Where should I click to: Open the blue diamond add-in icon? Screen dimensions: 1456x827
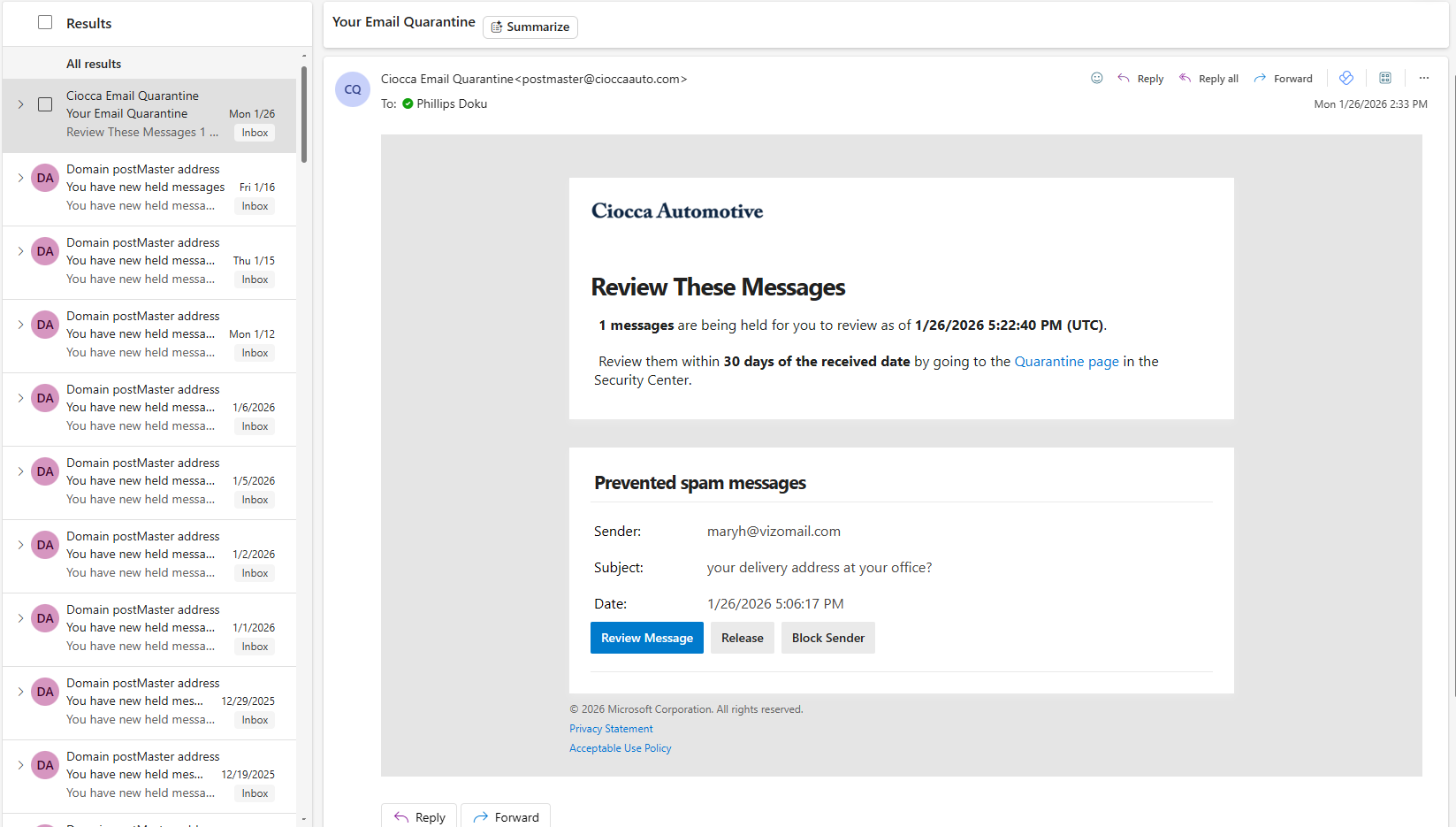pos(1346,78)
